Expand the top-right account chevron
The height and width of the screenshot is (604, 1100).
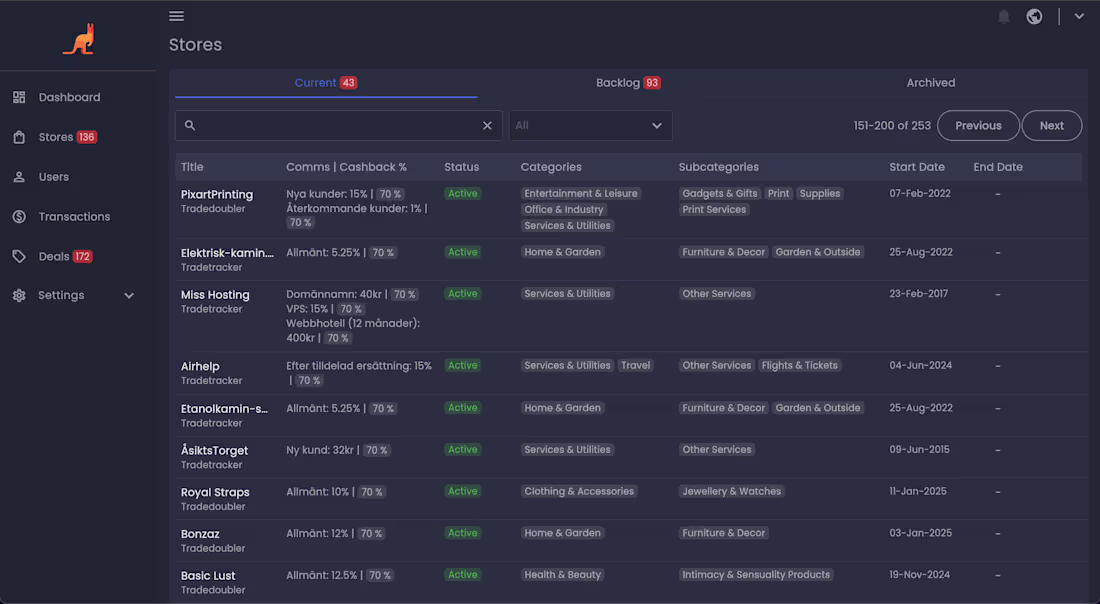point(1079,16)
